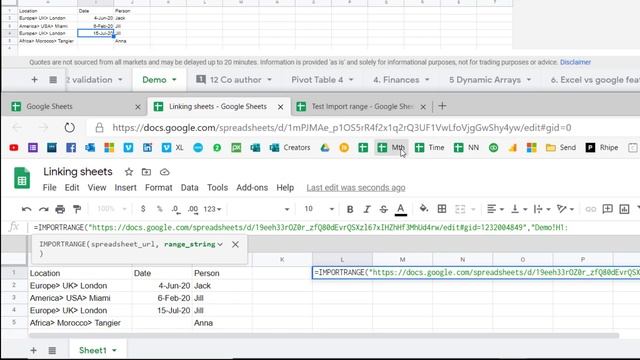The height and width of the screenshot is (360, 640).
Task: Choose cell fill color
Action: coord(424,209)
